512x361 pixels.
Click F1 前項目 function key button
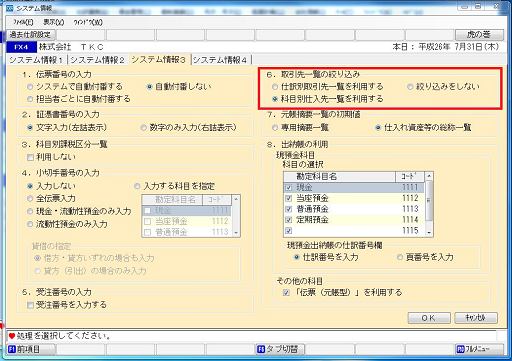point(31,349)
